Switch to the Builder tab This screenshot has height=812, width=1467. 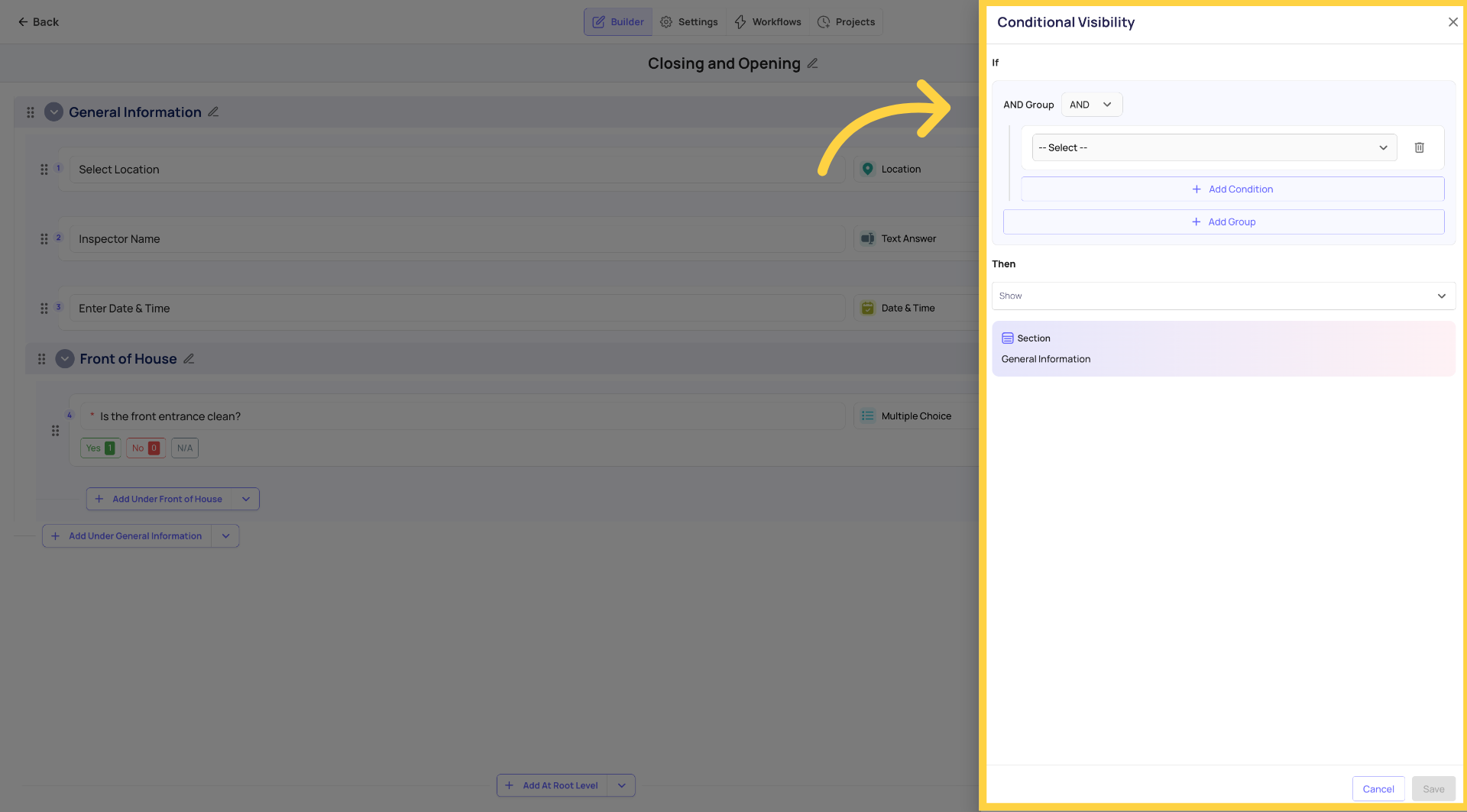tap(618, 22)
